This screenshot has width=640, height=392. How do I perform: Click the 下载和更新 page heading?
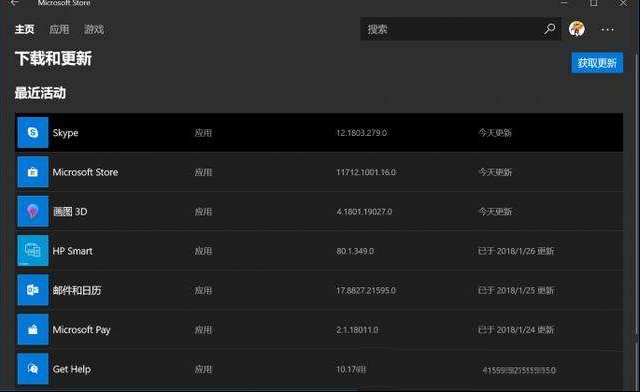[53, 58]
